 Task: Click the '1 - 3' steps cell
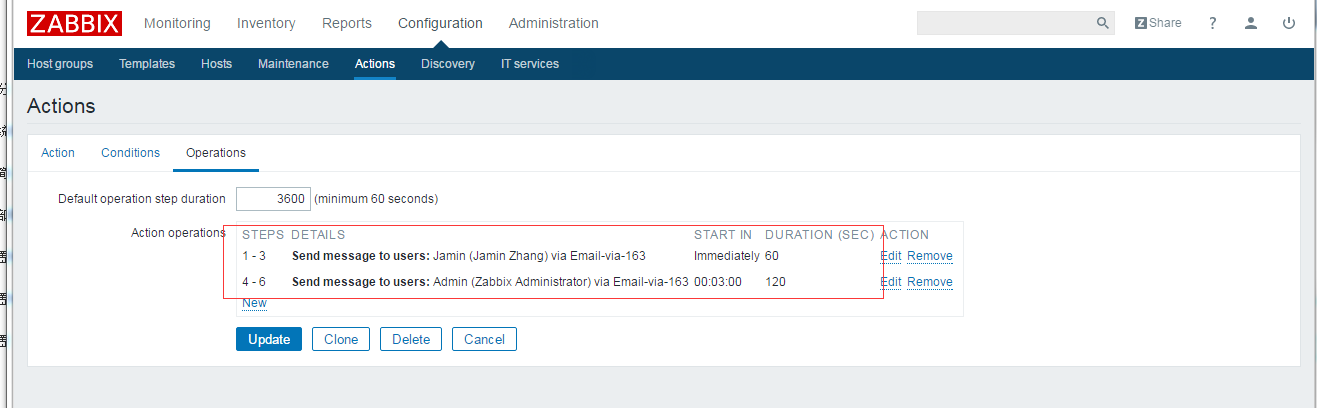click(x=254, y=256)
